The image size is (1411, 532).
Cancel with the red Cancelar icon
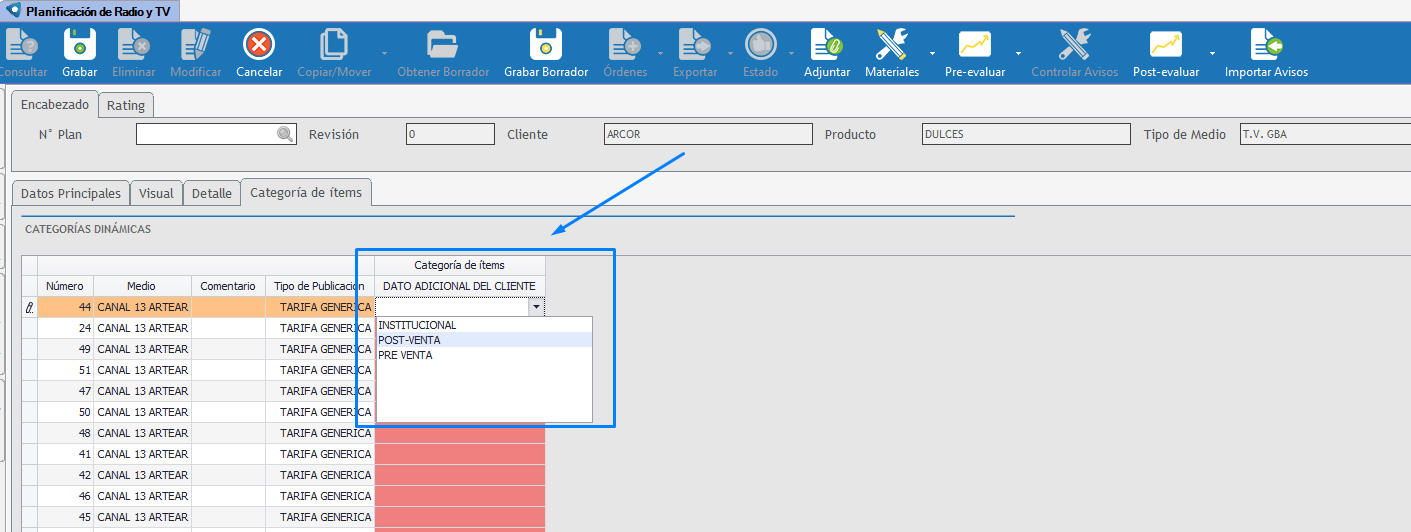click(x=259, y=46)
